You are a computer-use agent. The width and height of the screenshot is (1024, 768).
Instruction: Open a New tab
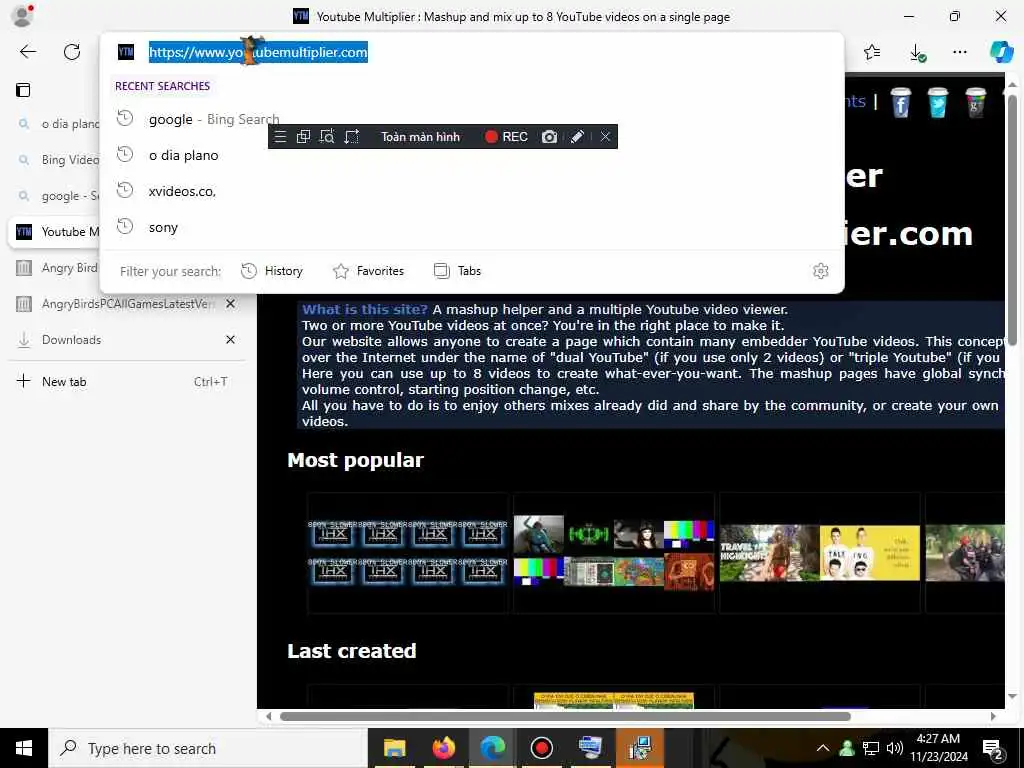tap(126, 381)
